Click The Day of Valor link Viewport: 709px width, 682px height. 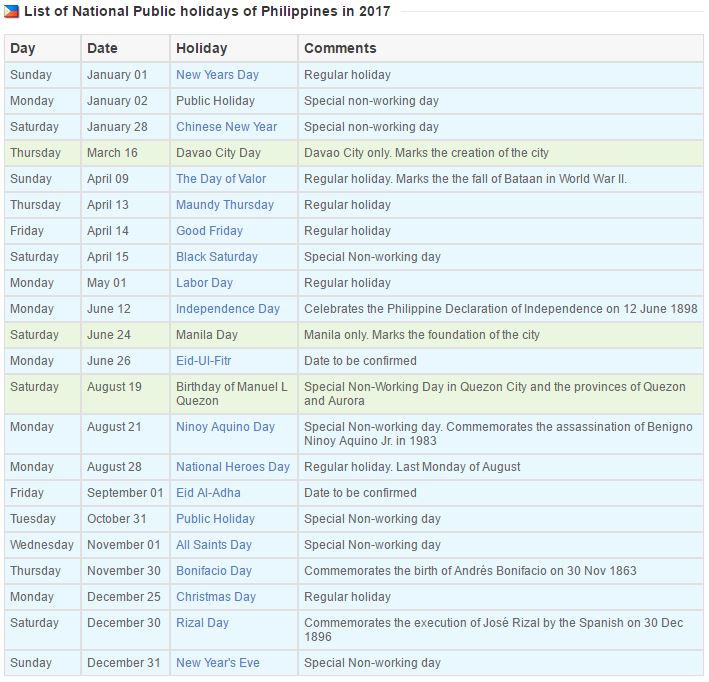point(221,179)
